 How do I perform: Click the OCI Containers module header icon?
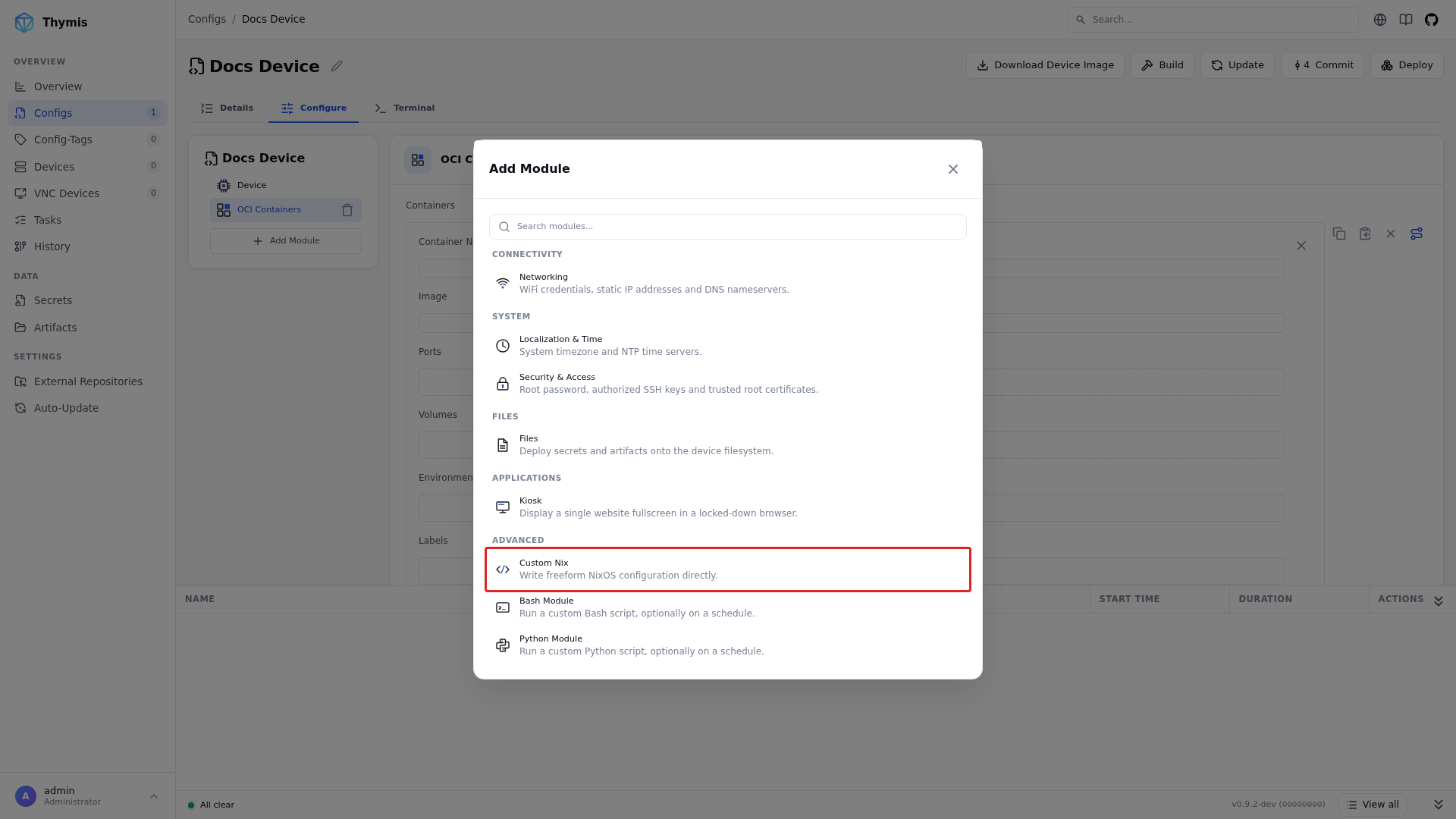click(x=418, y=160)
